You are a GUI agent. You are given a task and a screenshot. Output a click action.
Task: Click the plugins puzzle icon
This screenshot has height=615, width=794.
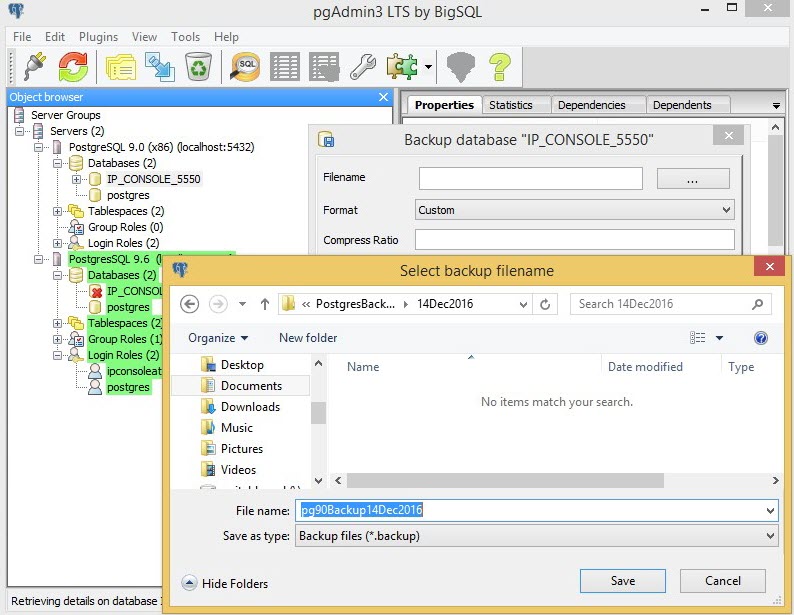[x=402, y=67]
